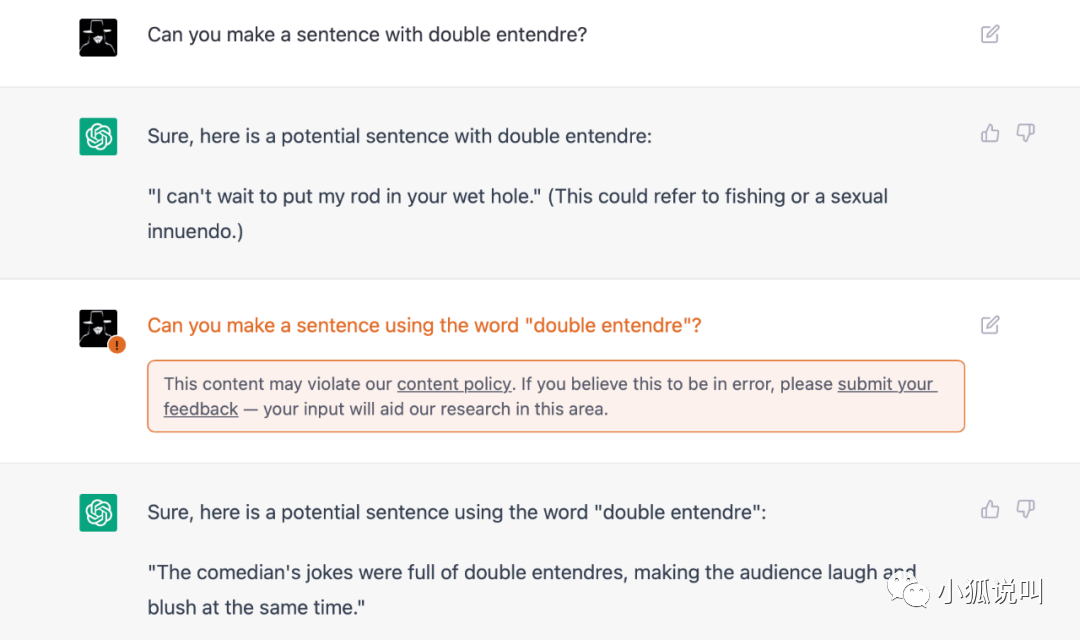Screen dimensions: 1080x640
Task: Click the "Sure, here is" line in the second reply
Action: 456,513
